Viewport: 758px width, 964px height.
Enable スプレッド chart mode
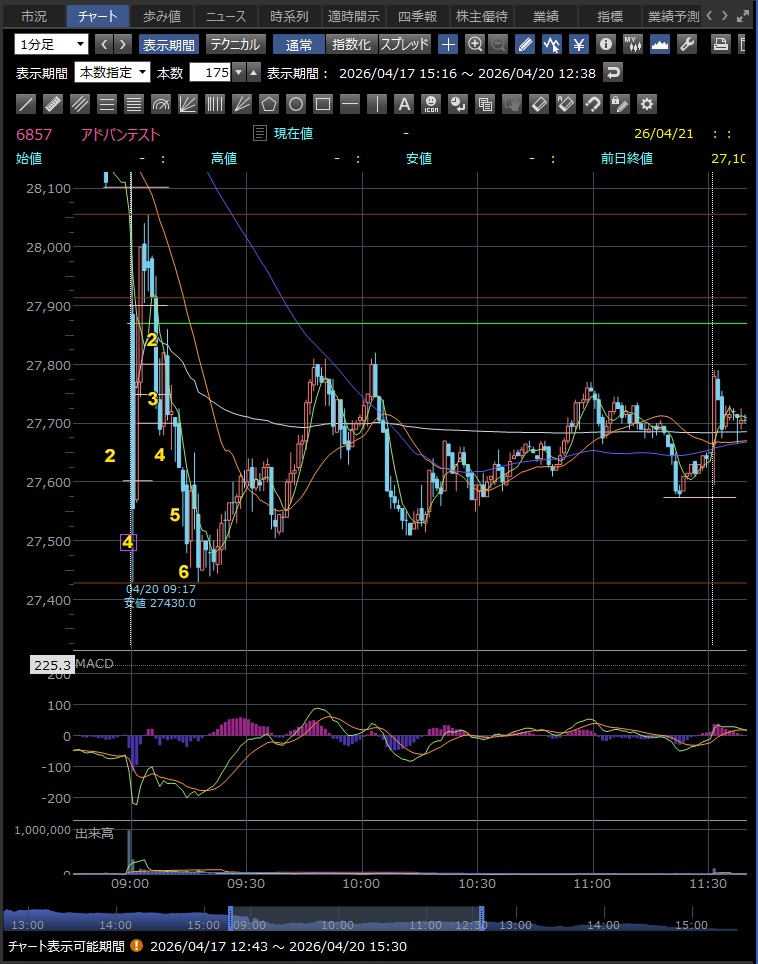click(x=404, y=44)
